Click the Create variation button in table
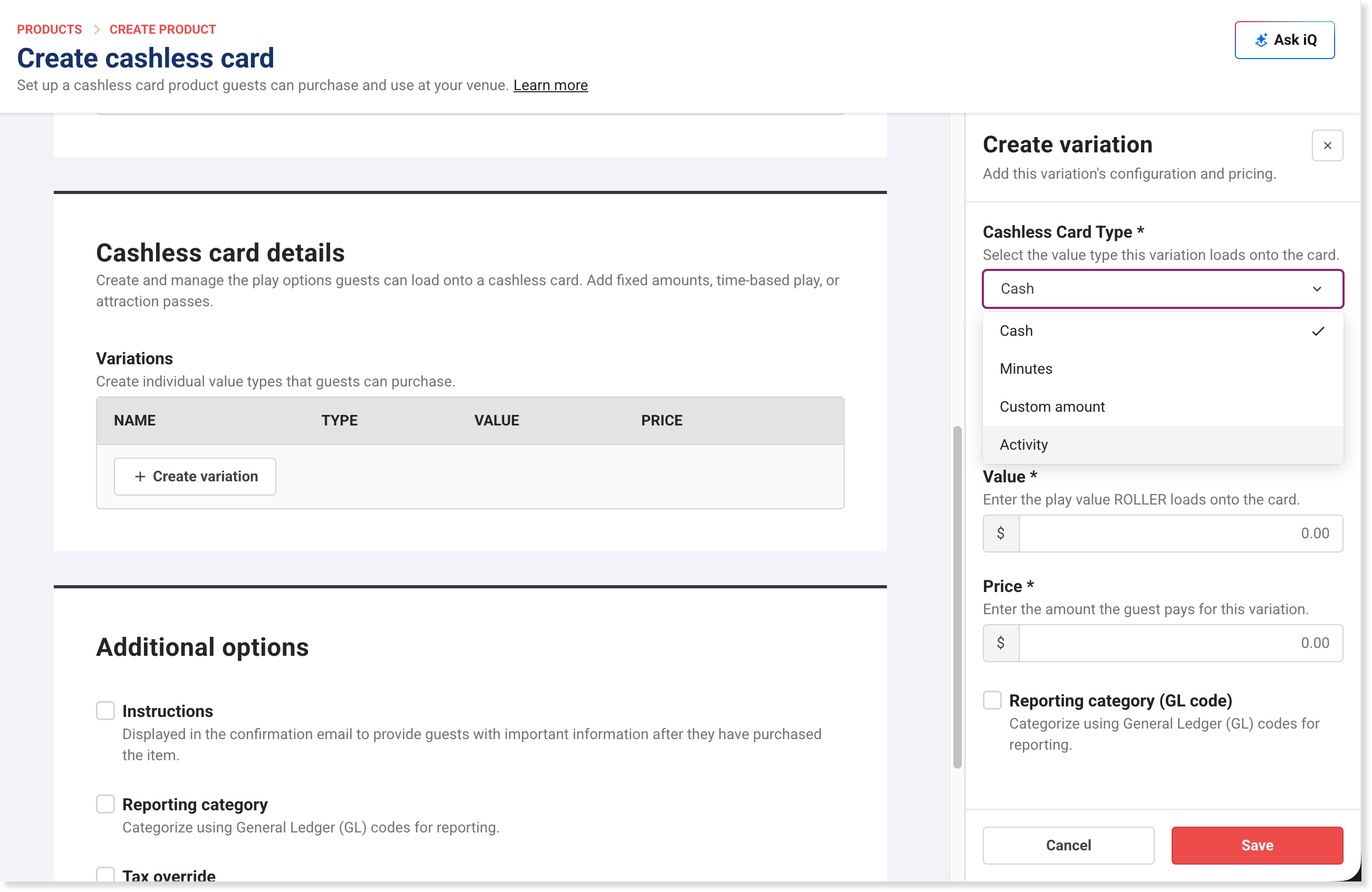1372x892 pixels. pyautogui.click(x=195, y=477)
